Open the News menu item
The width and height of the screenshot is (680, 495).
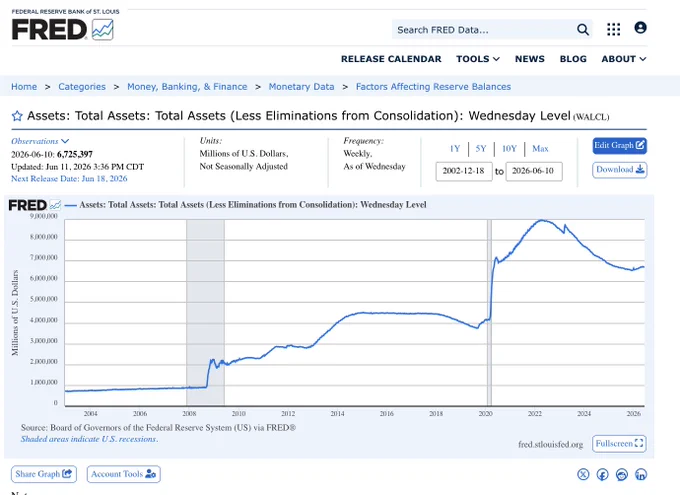[530, 59]
